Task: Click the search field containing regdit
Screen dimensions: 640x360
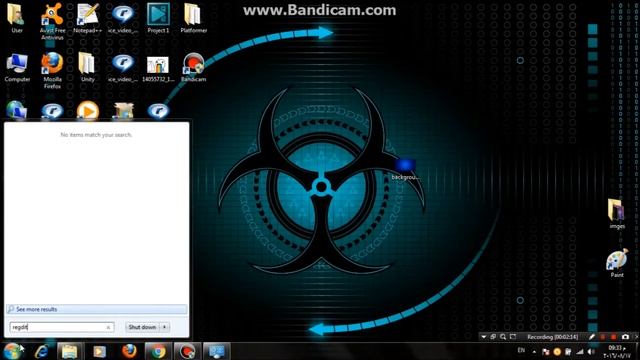Action: (62, 327)
